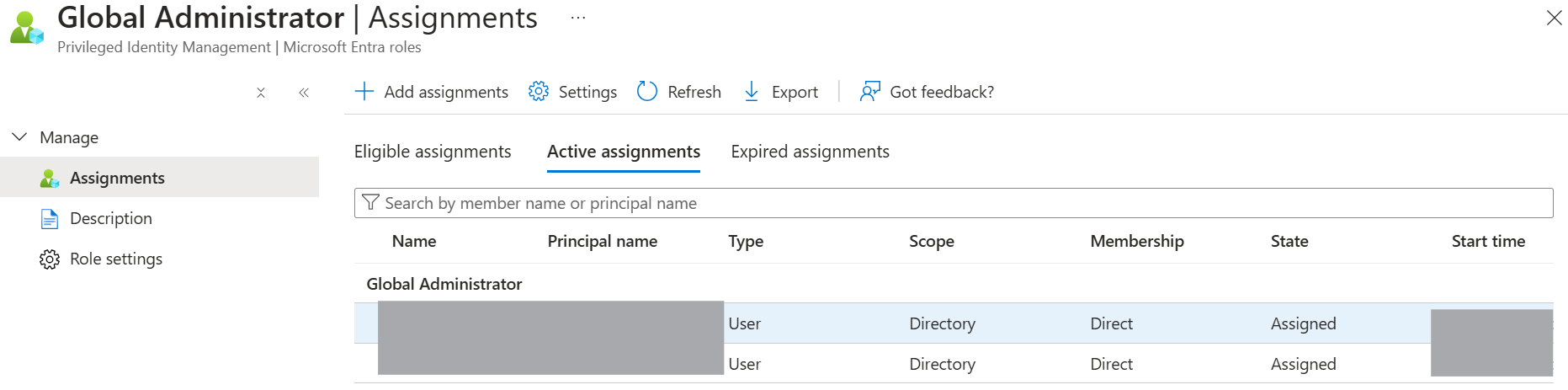Click the Refresh circular arrow icon
The height and width of the screenshot is (390, 1568).
647,91
